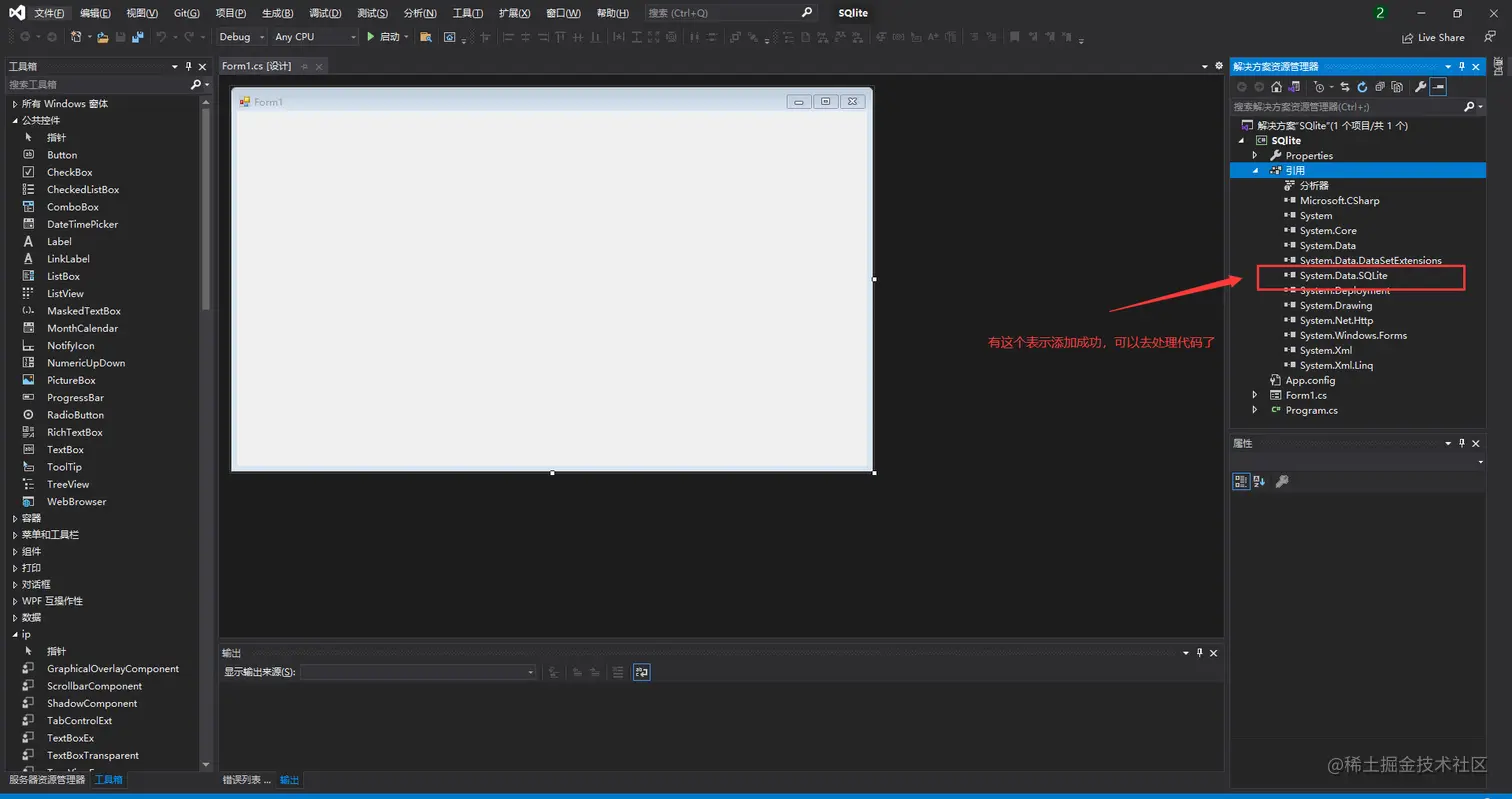Open the 显示输出来源 dropdown in Output
The width and height of the screenshot is (1512, 799).
tap(419, 672)
